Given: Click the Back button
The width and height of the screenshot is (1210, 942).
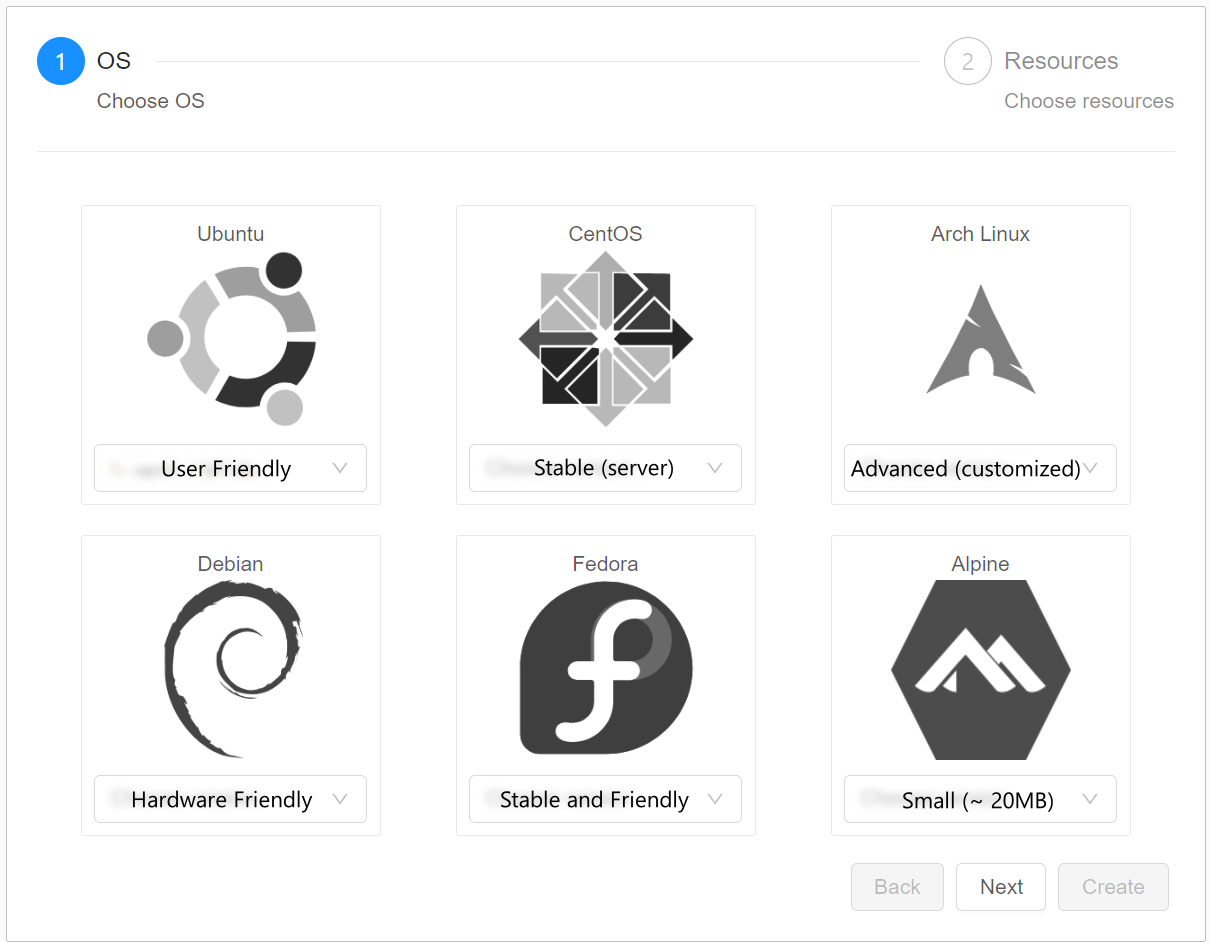Looking at the screenshot, I should pyautogui.click(x=897, y=887).
